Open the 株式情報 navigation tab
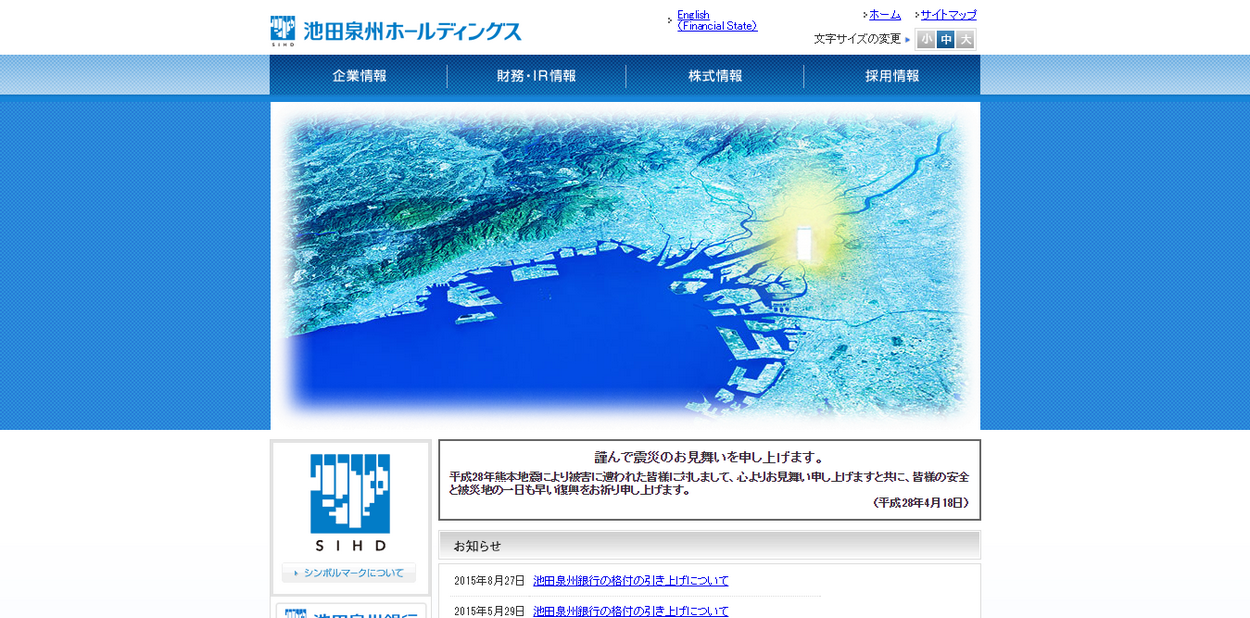 pos(715,76)
